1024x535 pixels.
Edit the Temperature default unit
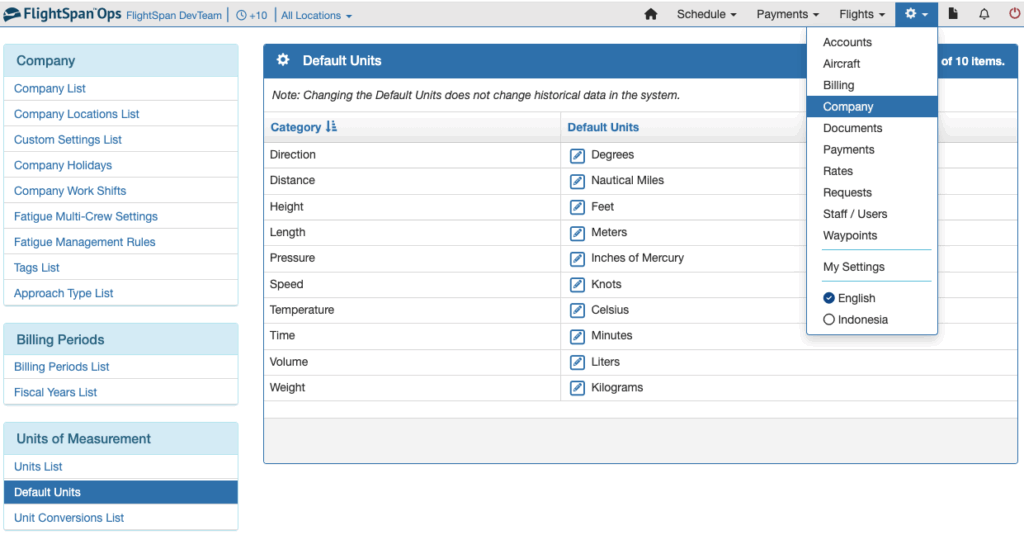point(577,310)
